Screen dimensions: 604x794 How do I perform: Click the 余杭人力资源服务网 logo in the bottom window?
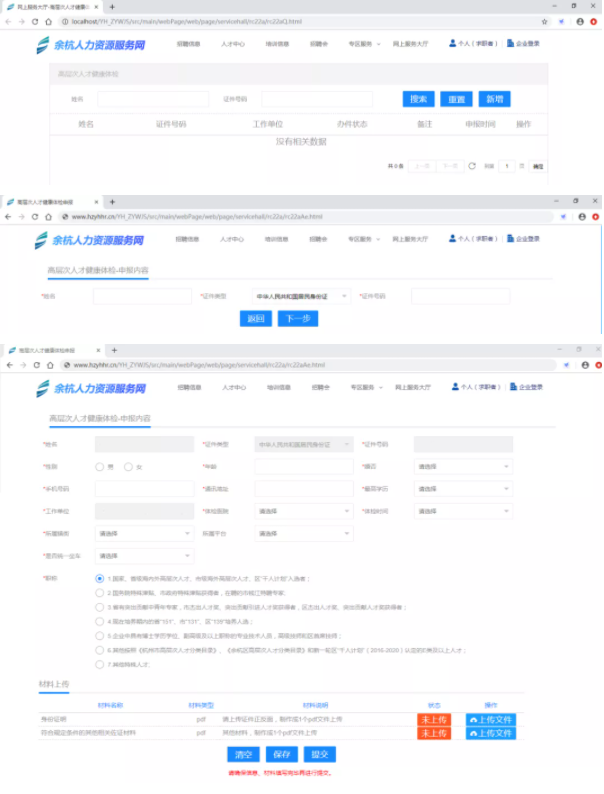tap(89, 388)
